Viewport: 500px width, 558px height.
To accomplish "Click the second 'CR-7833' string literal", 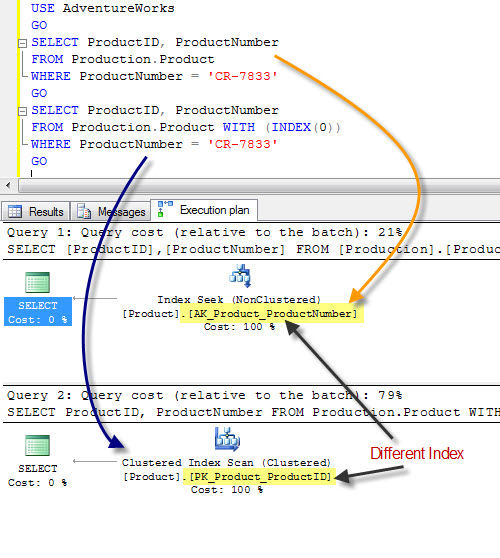I will pos(242,144).
